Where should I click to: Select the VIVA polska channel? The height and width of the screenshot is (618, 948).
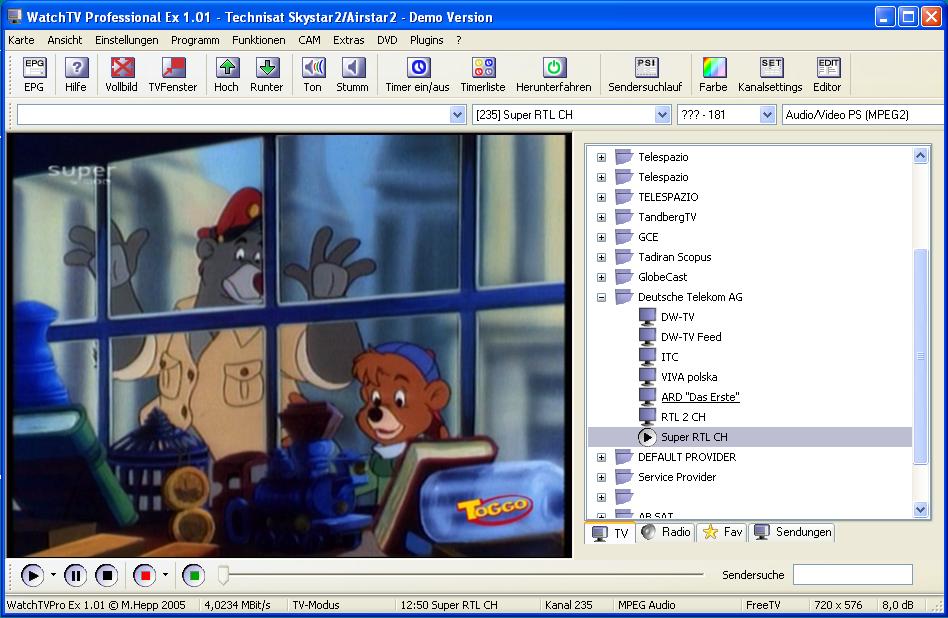(689, 377)
